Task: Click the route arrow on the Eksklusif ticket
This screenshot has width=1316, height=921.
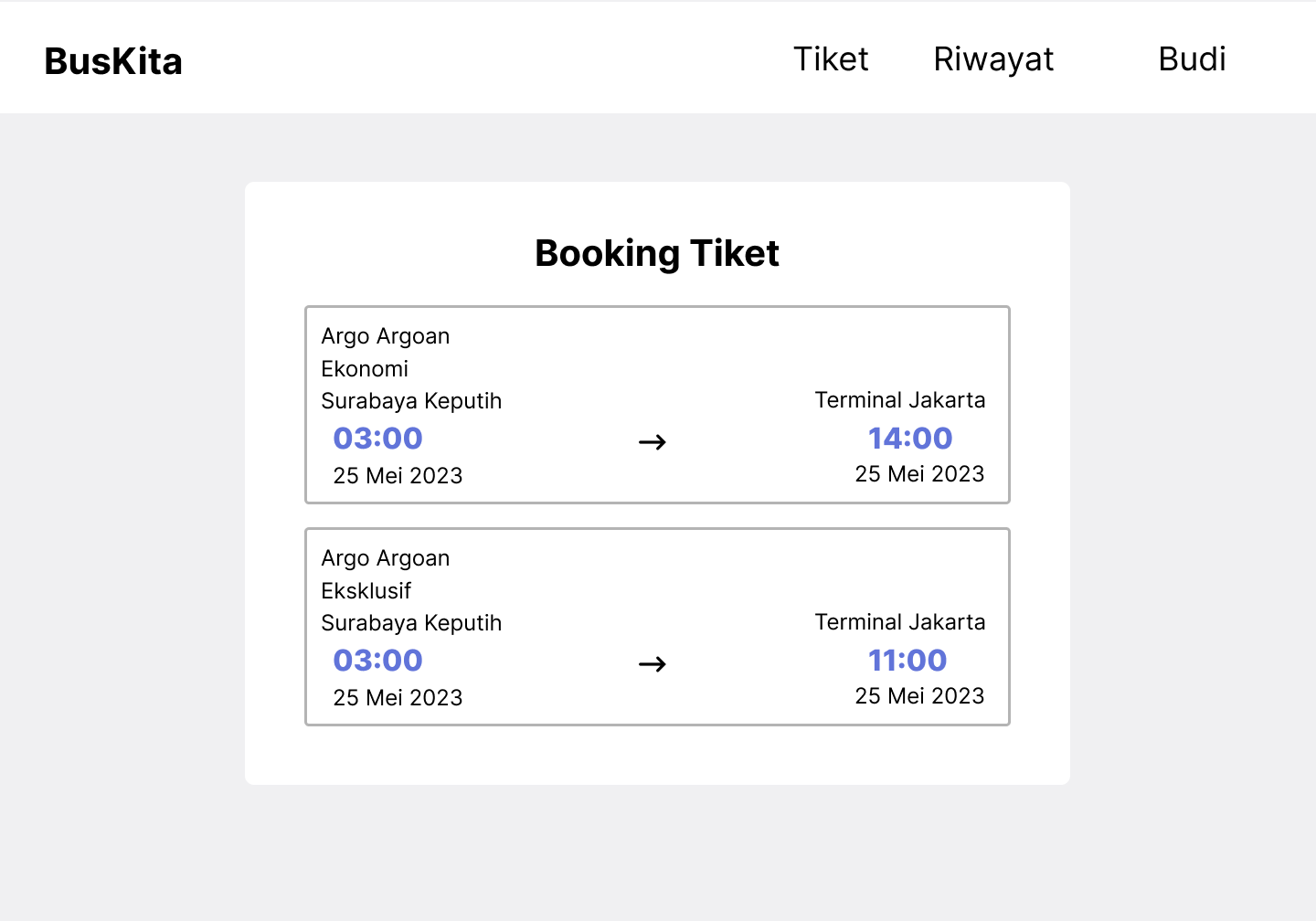Action: [653, 664]
